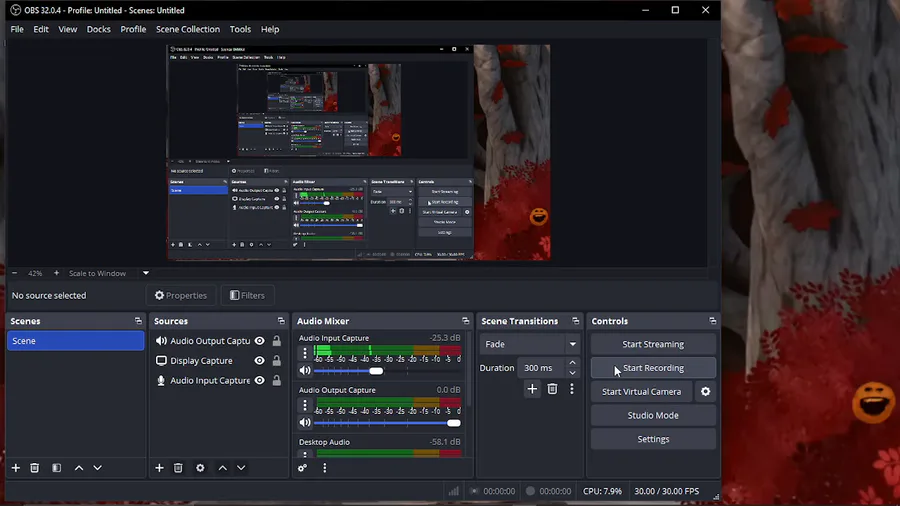Open the Help menu
900x506 pixels.
point(270,29)
